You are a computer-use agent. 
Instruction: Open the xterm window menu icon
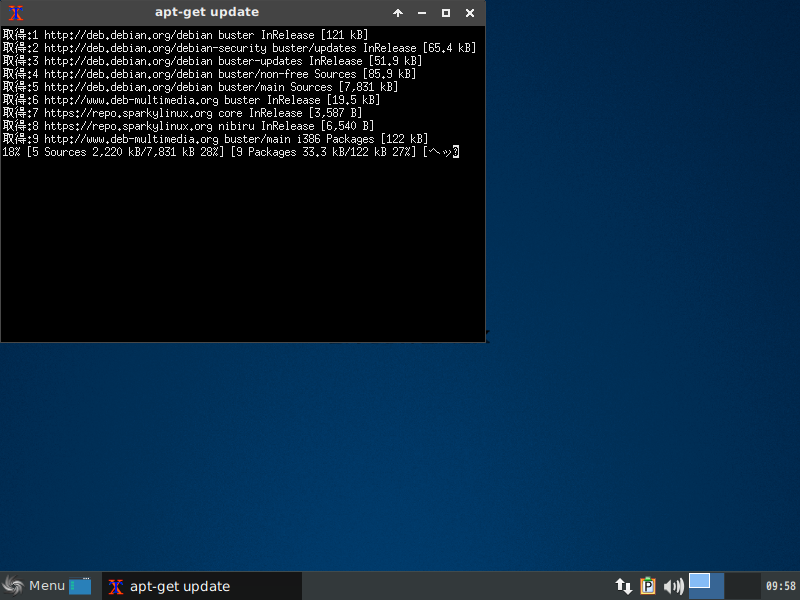16,13
